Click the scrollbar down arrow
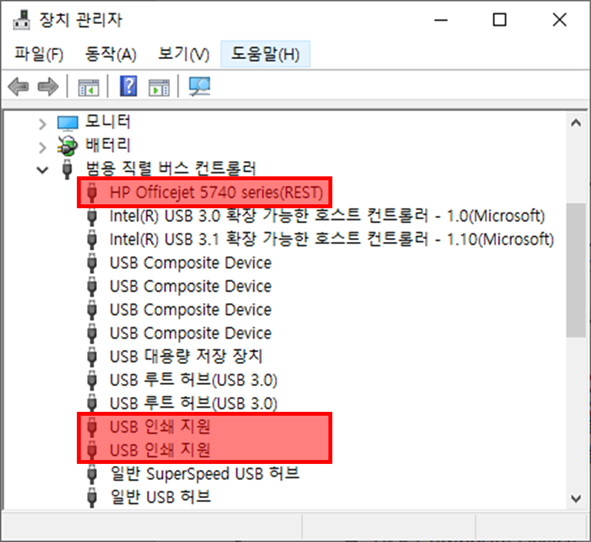591x542 pixels. pos(576,499)
